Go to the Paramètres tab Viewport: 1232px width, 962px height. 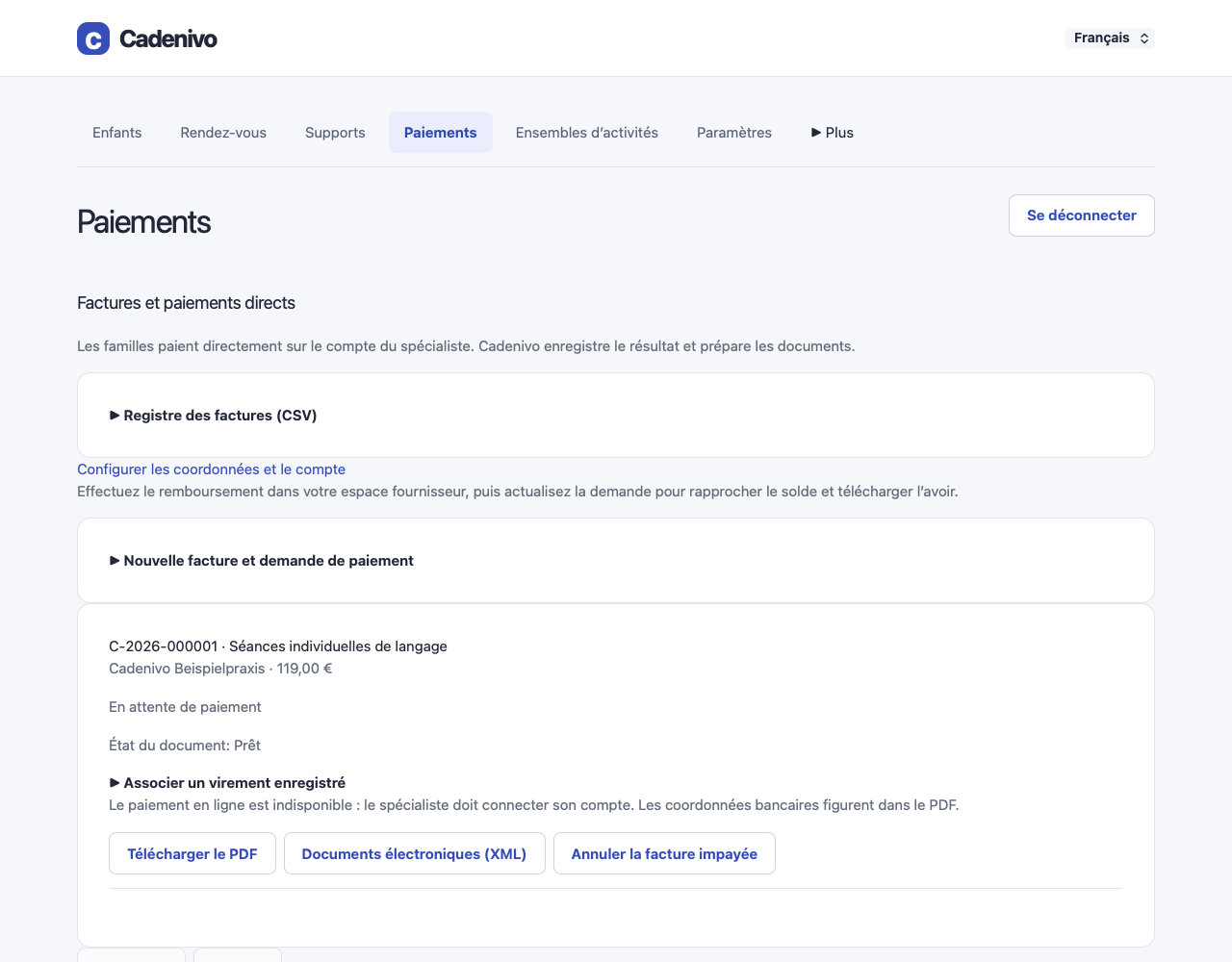click(x=734, y=133)
